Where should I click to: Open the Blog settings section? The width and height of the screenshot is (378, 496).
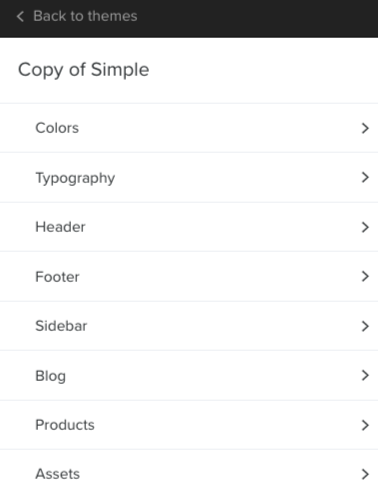pos(189,375)
